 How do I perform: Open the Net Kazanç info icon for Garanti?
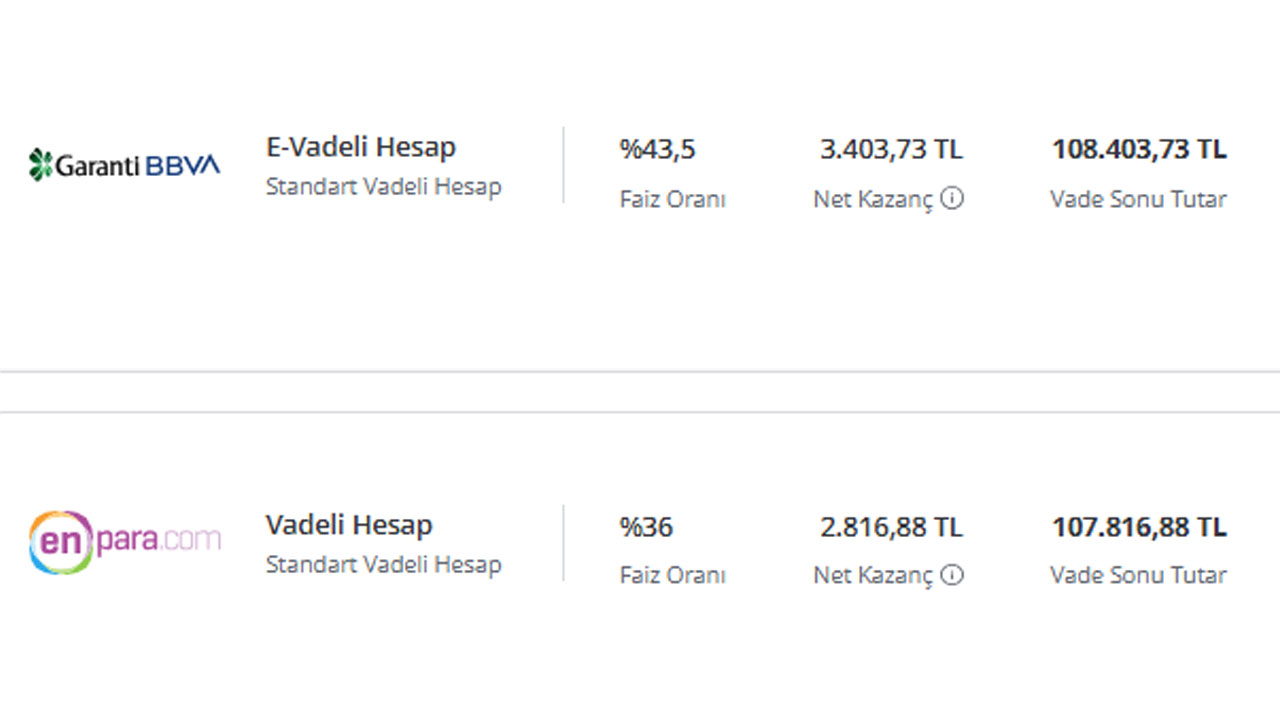952,198
